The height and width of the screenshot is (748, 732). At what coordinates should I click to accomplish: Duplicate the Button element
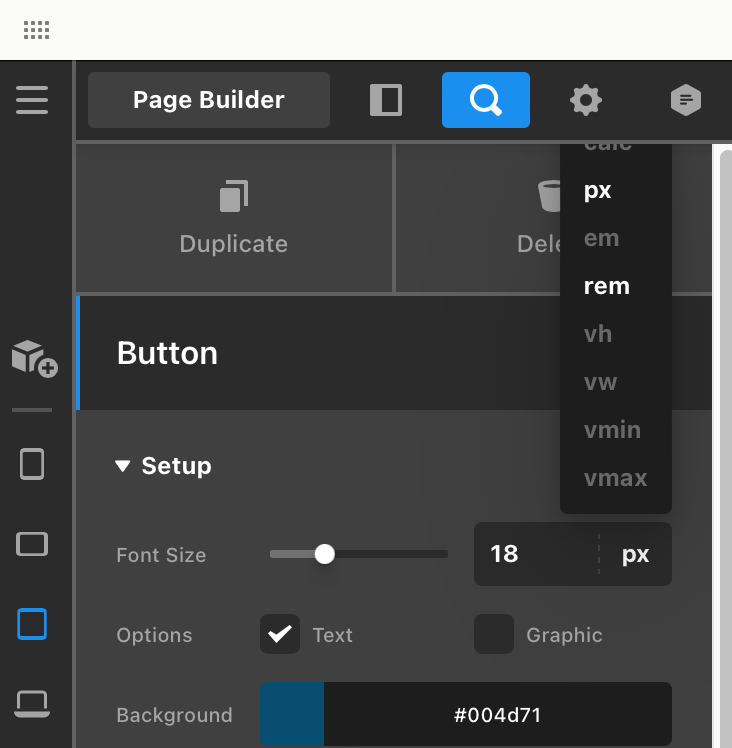tap(234, 218)
